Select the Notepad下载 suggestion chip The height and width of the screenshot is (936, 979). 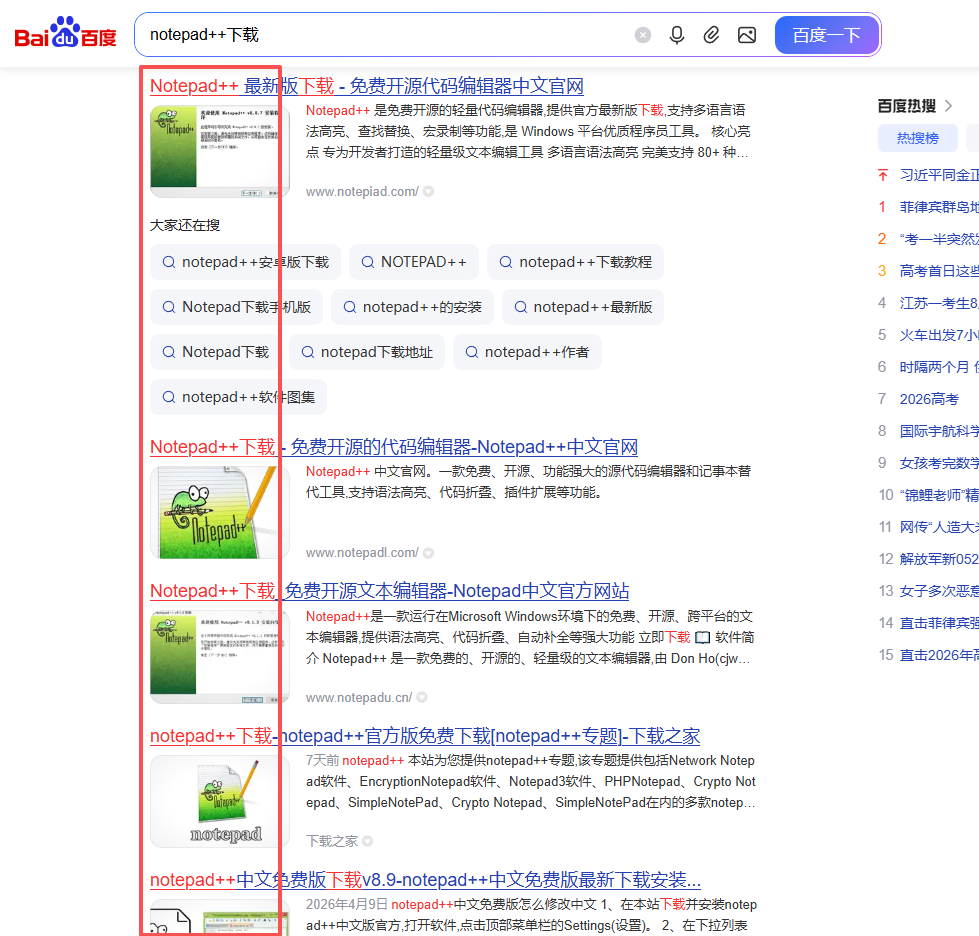point(215,352)
